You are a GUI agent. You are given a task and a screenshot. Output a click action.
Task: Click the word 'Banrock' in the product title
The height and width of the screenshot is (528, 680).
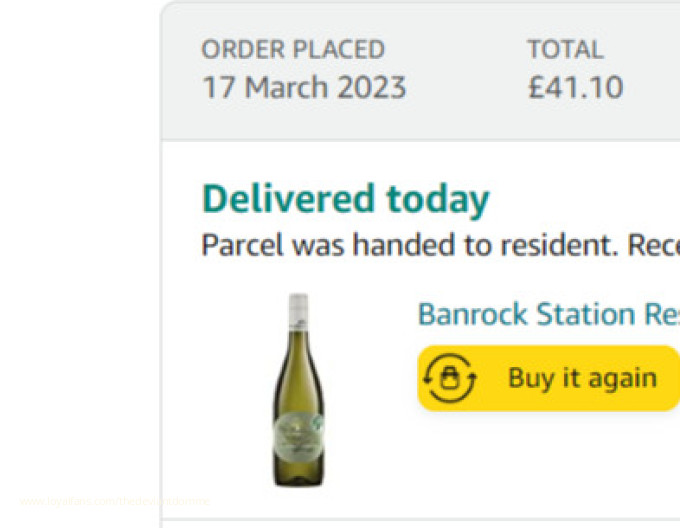[x=473, y=314]
